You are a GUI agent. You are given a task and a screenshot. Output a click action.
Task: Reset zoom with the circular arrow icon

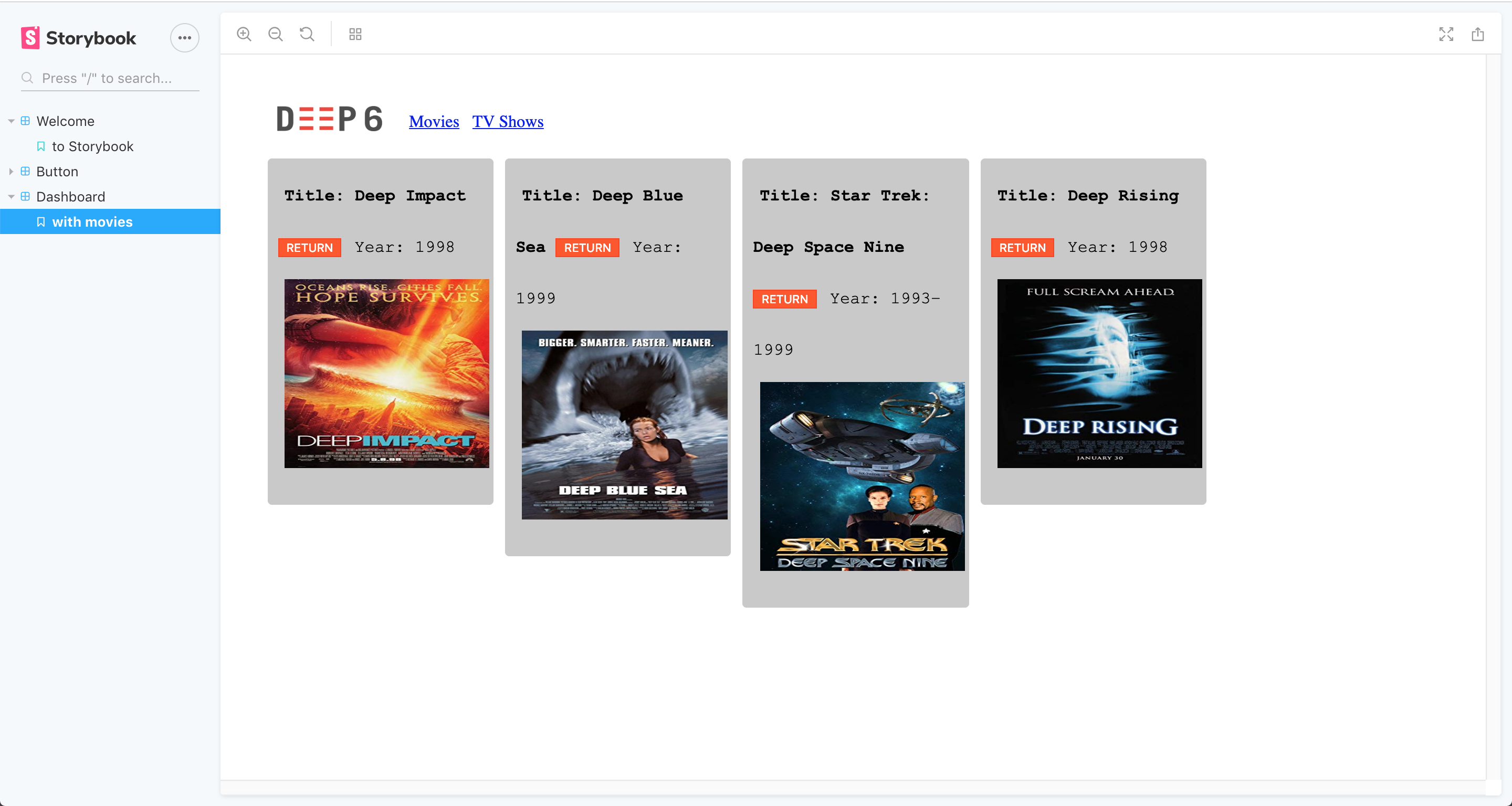[307, 34]
